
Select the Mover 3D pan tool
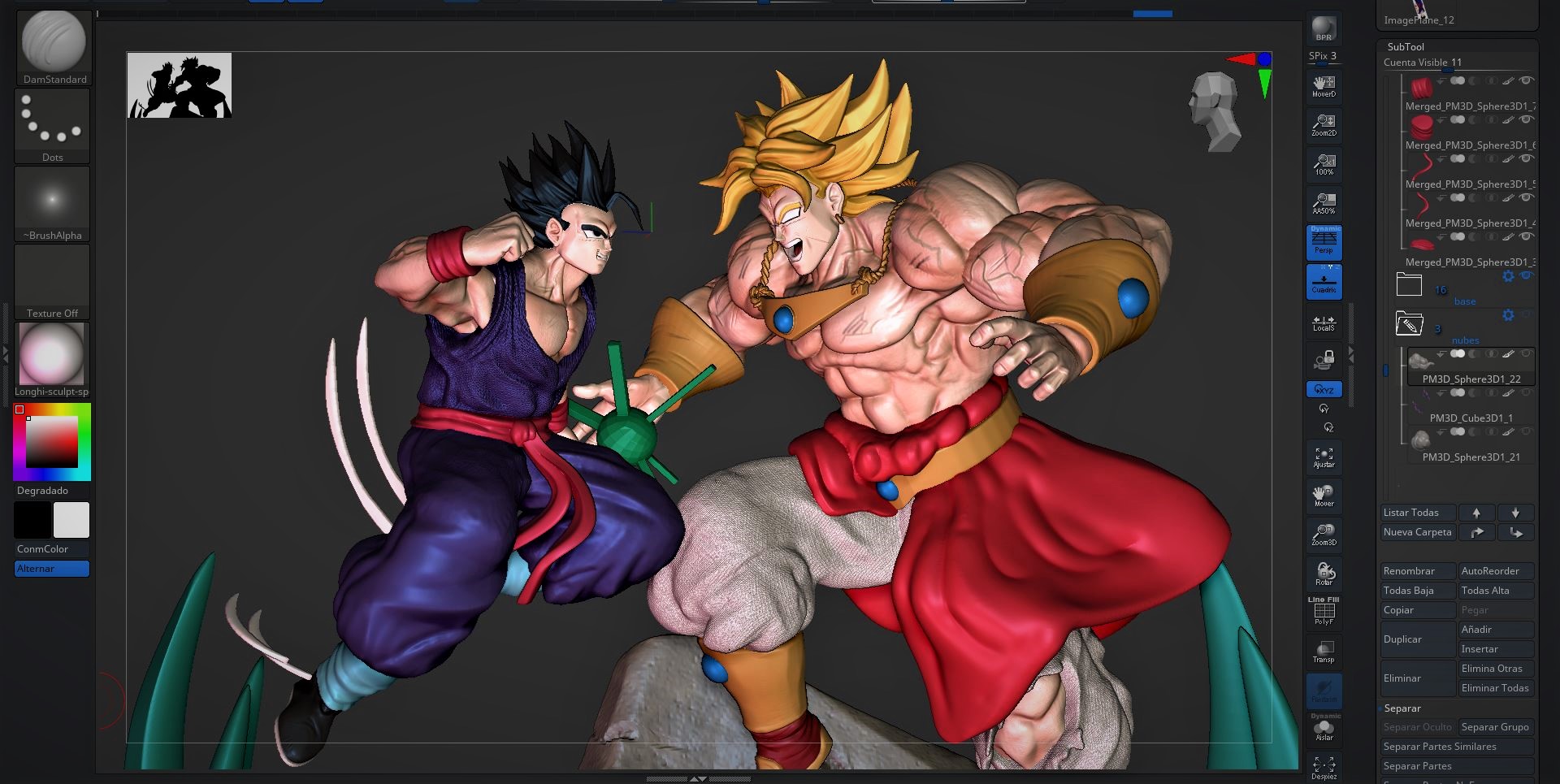pos(1324,496)
